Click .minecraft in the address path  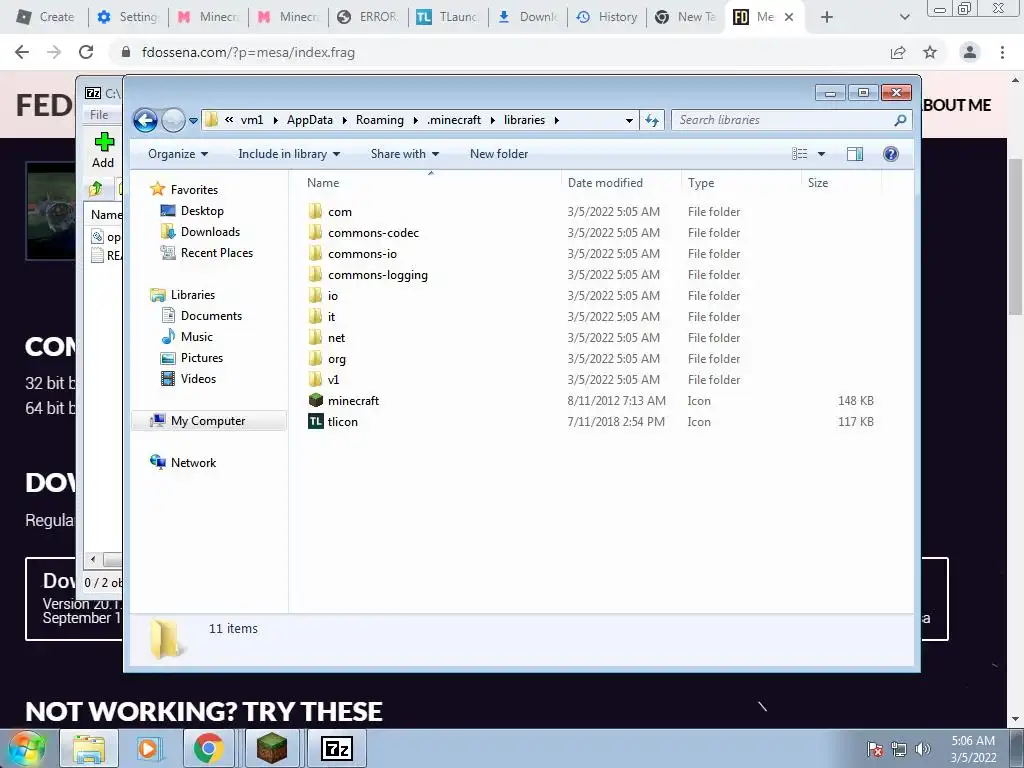coord(454,120)
